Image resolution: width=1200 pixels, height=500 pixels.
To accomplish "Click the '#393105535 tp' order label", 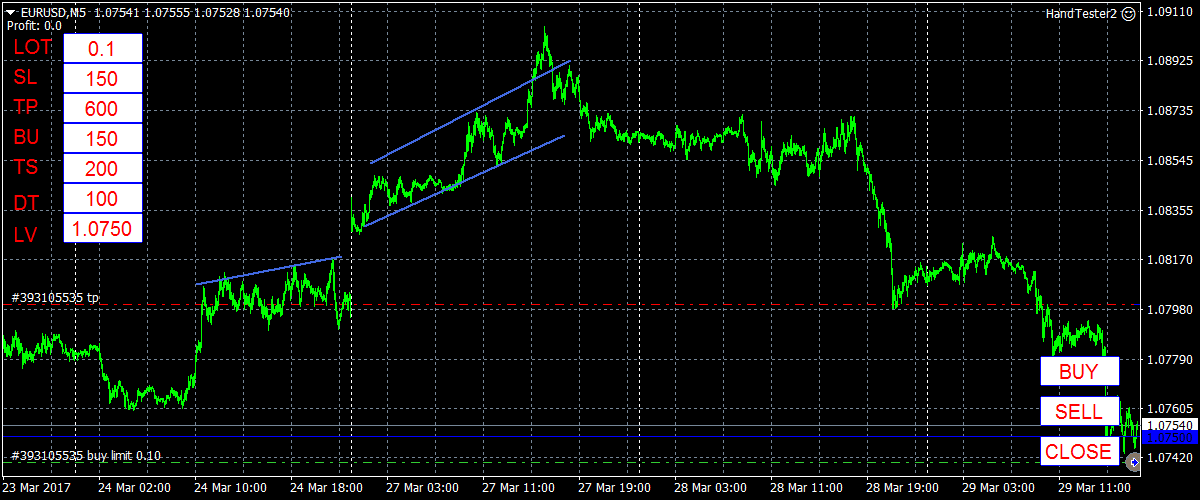I will coord(55,297).
